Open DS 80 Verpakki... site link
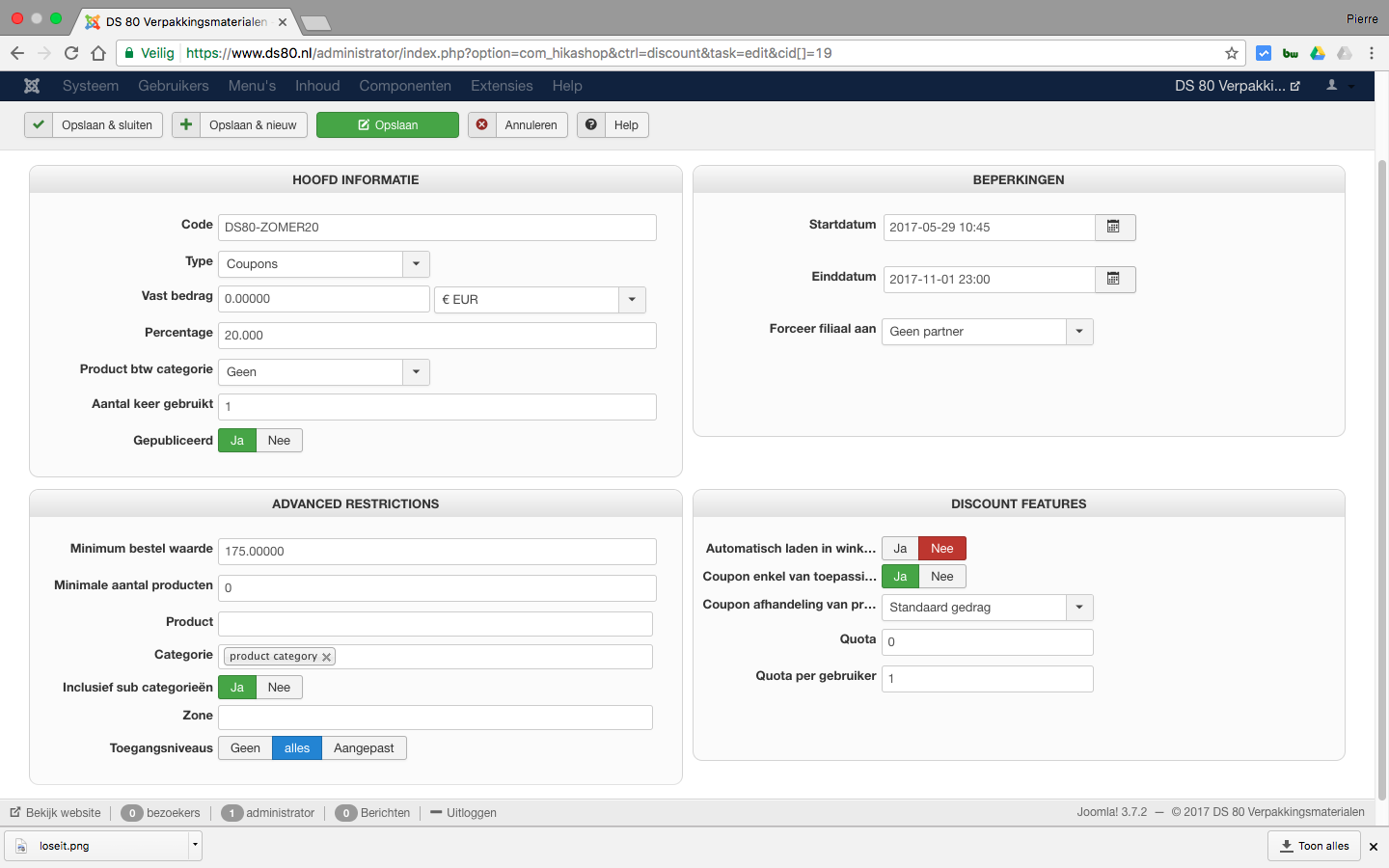Screen dimensions: 1389x868 coord(1238,86)
